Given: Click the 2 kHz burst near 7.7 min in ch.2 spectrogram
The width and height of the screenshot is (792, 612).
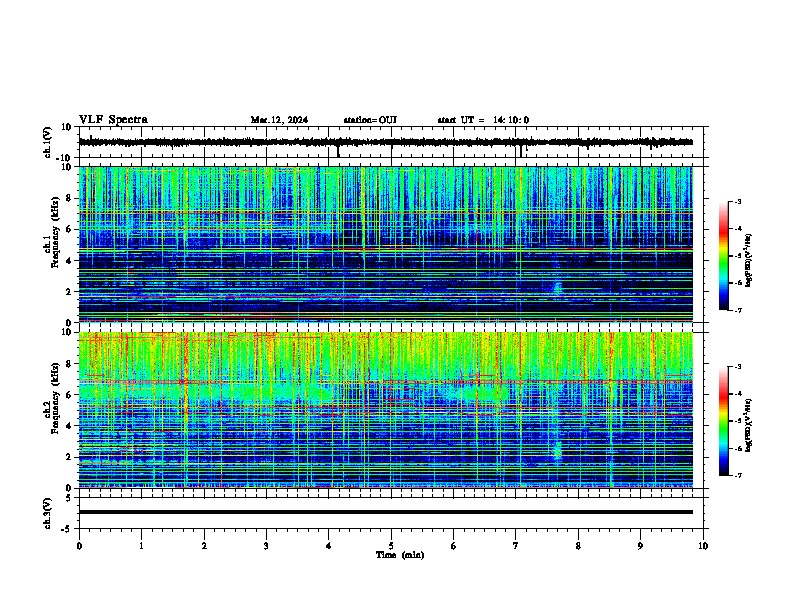Looking at the screenshot, I should click(x=558, y=450).
